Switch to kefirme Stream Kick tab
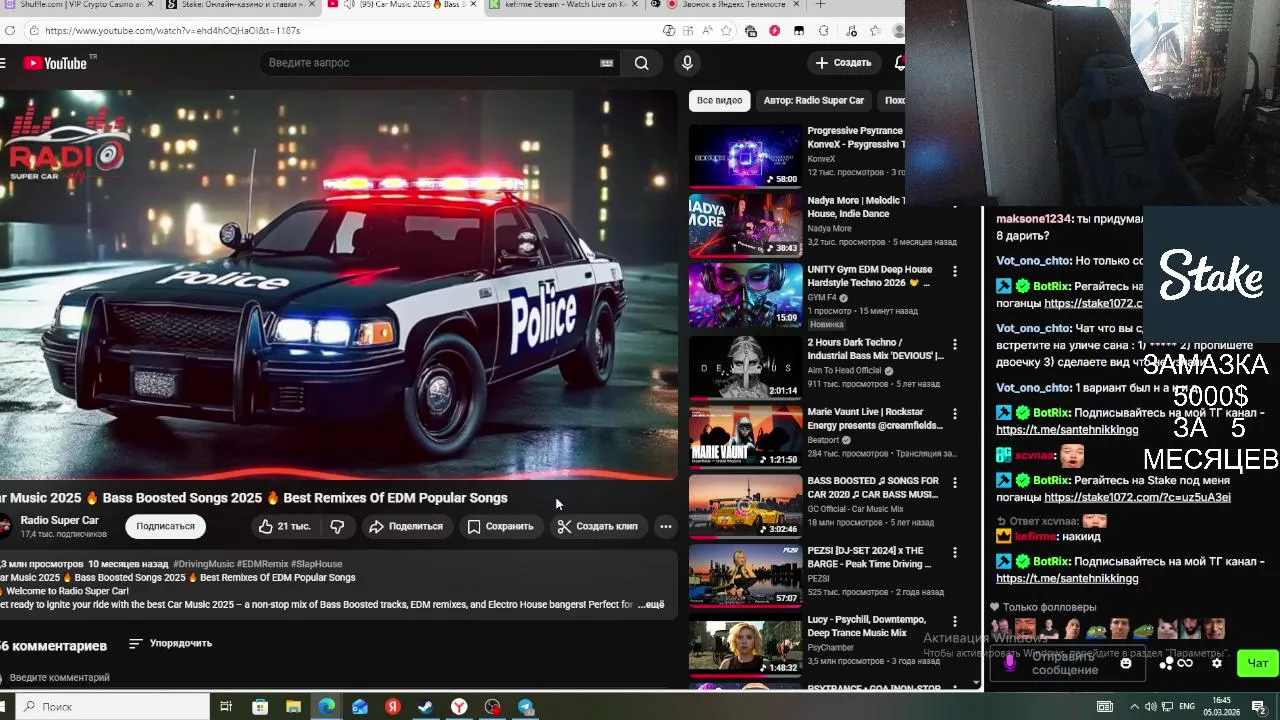The image size is (1280, 720). (x=565, y=5)
